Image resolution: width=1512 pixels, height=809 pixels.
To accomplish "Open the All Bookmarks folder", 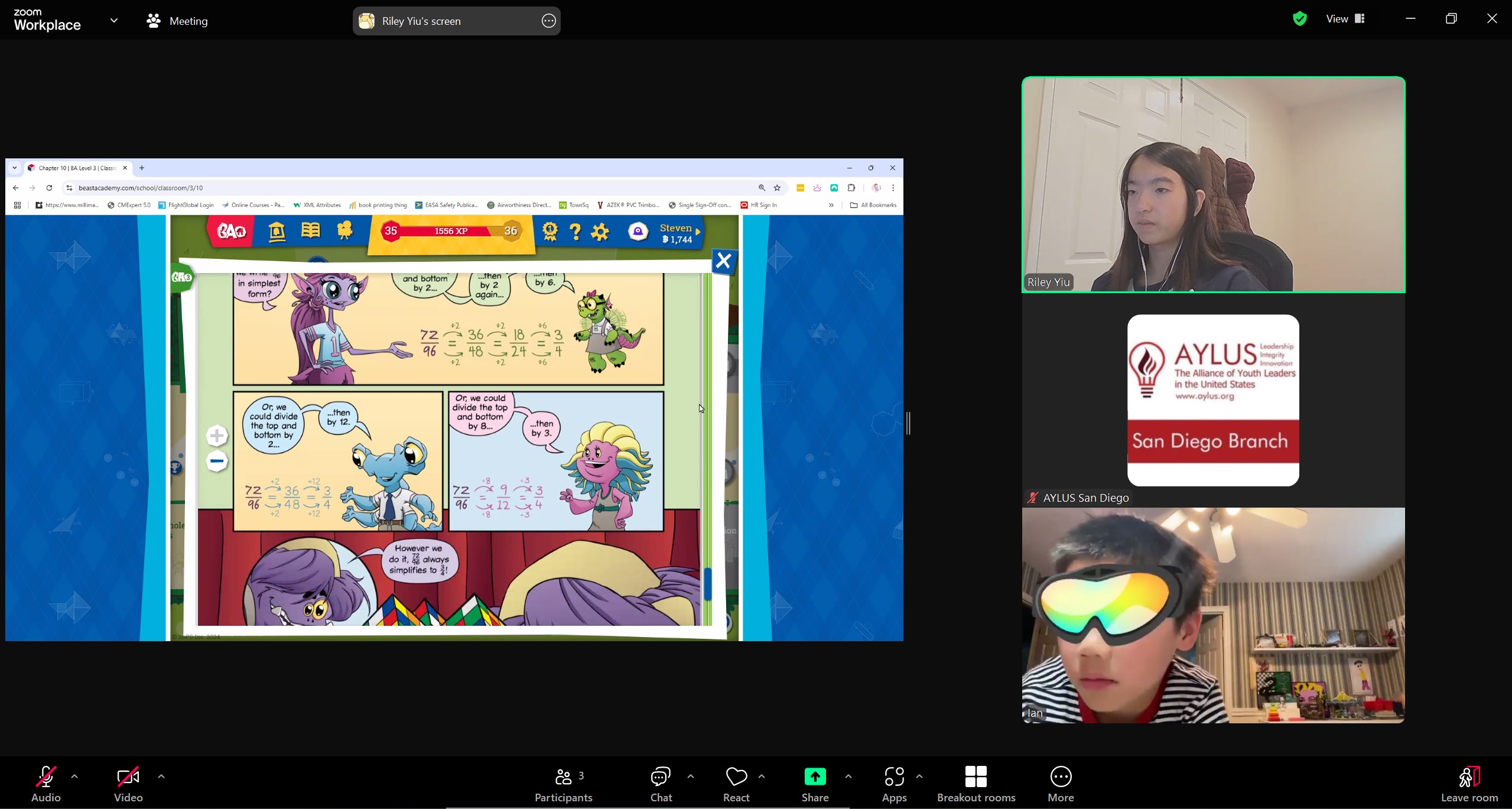I will pyautogui.click(x=873, y=205).
